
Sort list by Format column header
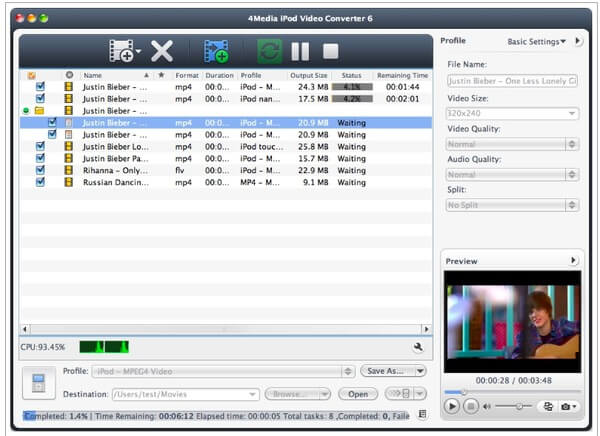click(187, 75)
